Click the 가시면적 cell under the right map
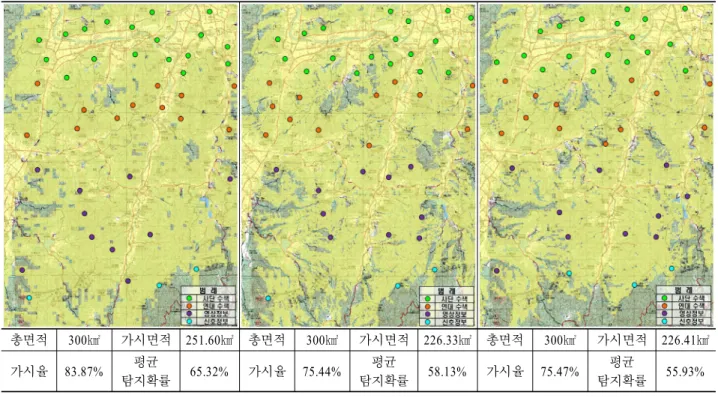The width and height of the screenshot is (718, 398). pyautogui.click(x=621, y=340)
